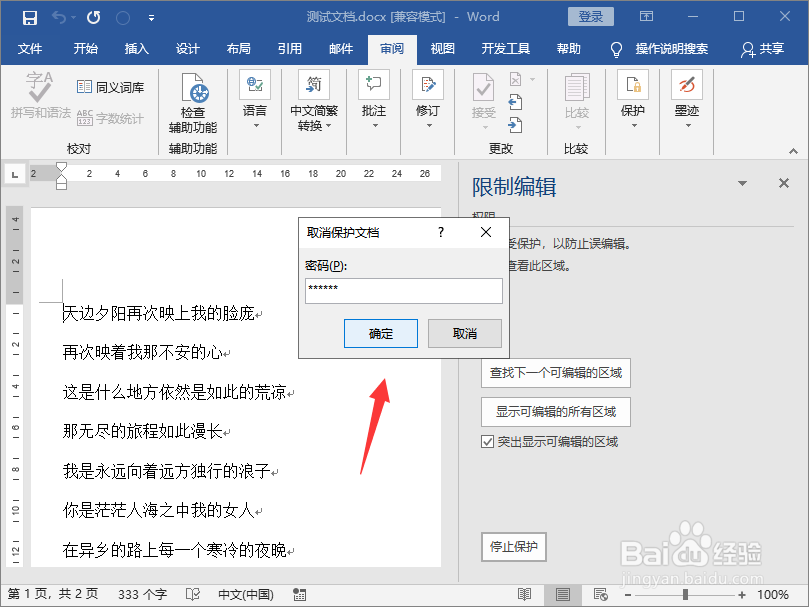Switch to the 视图 ribbon tab
The image size is (809, 607).
pyautogui.click(x=441, y=47)
